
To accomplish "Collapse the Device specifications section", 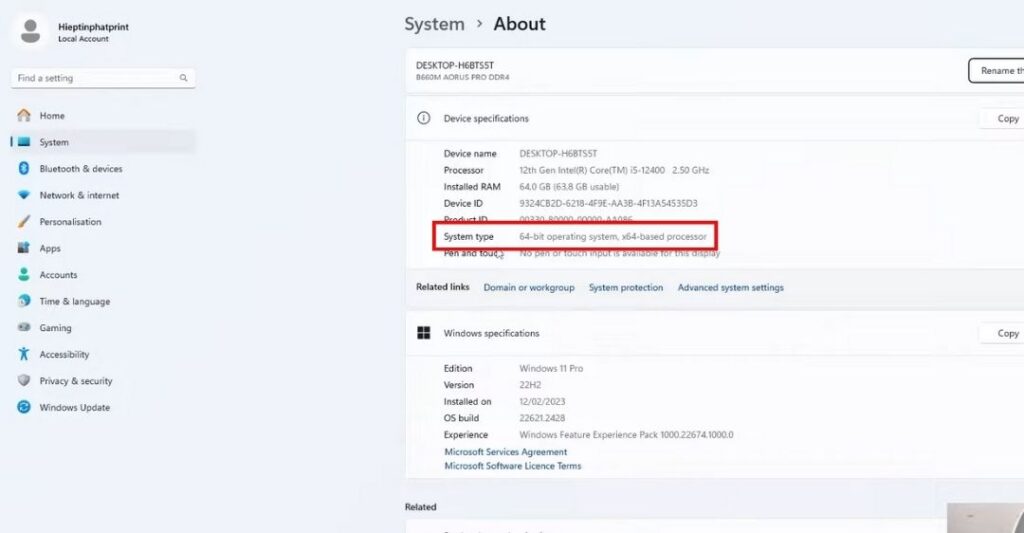I will 486,119.
